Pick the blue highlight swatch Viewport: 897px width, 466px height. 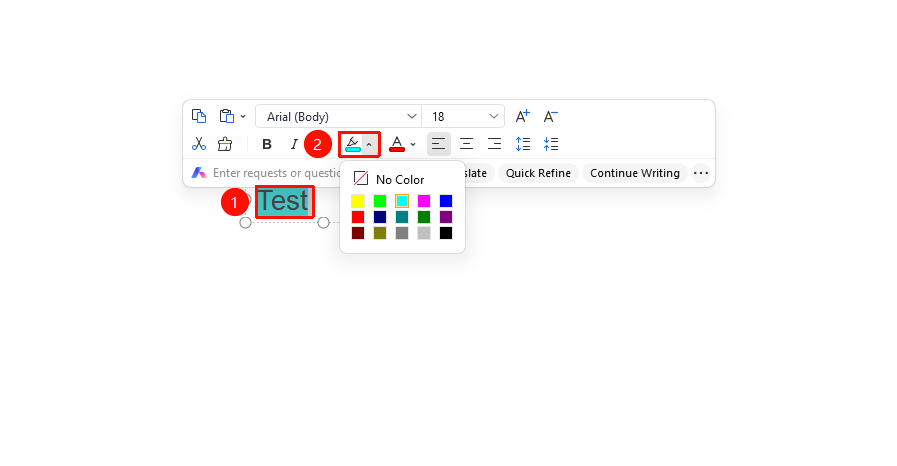click(x=446, y=201)
